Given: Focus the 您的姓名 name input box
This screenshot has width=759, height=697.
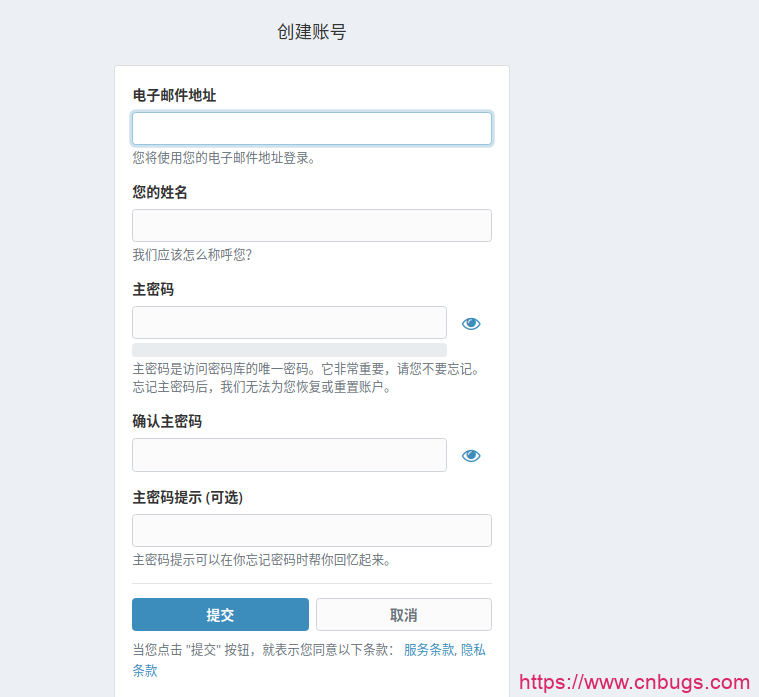Looking at the screenshot, I should 311,225.
